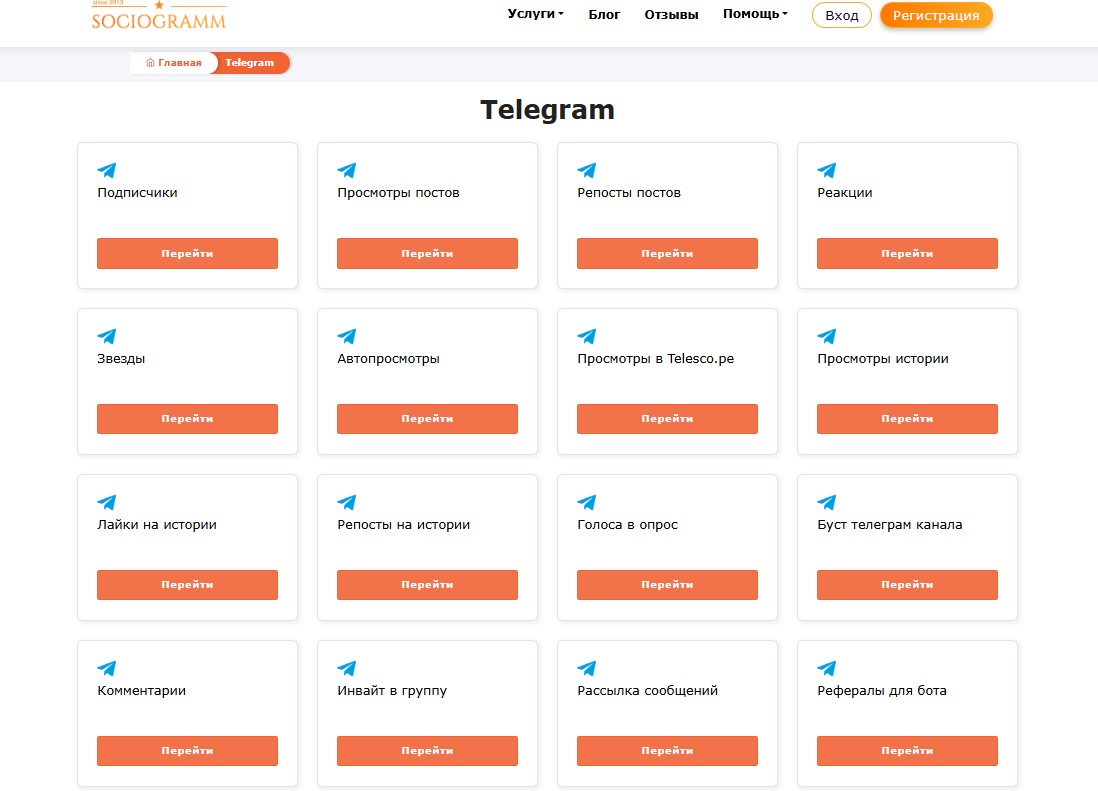Open the Отзывы page

click(x=671, y=15)
